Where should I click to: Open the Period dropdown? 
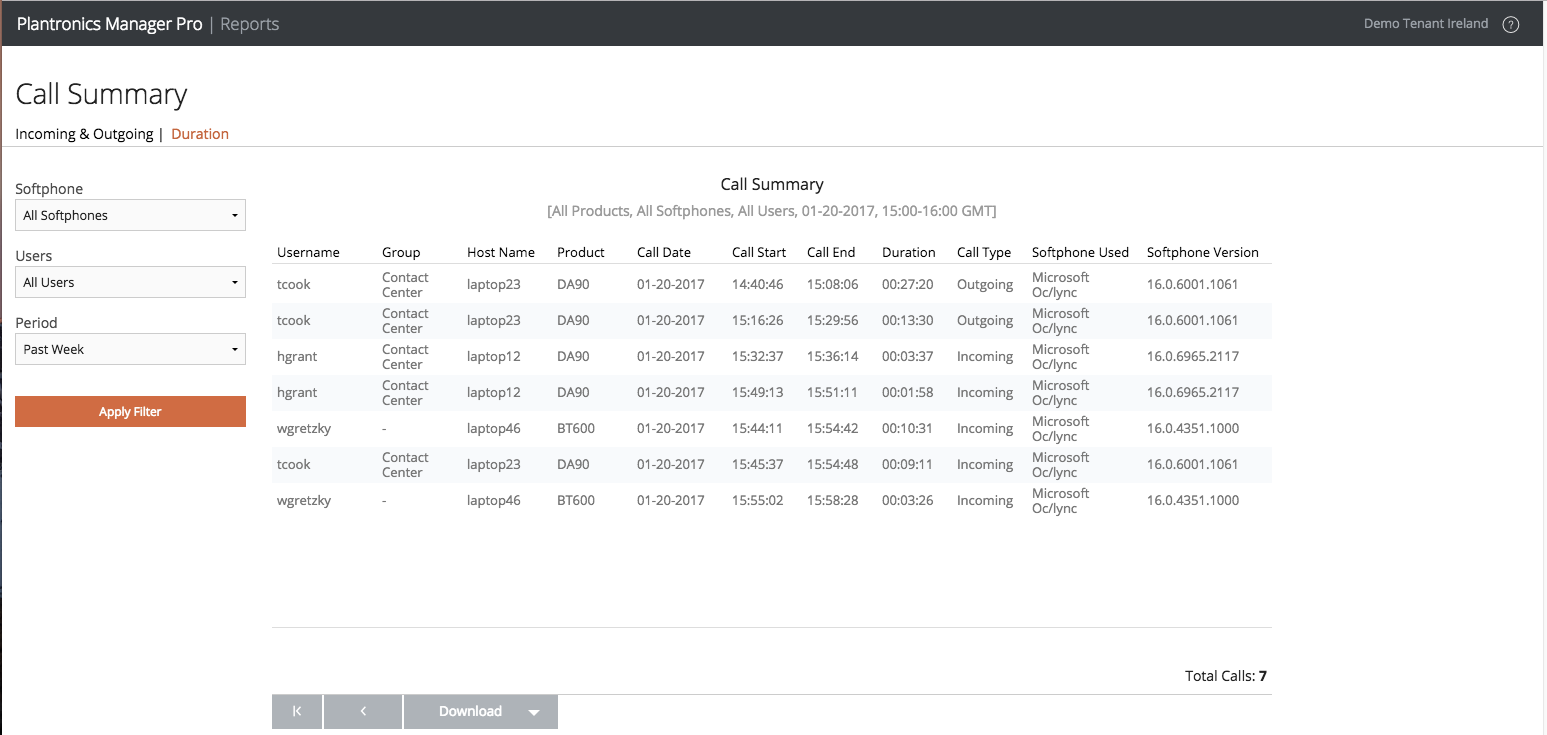coord(130,349)
